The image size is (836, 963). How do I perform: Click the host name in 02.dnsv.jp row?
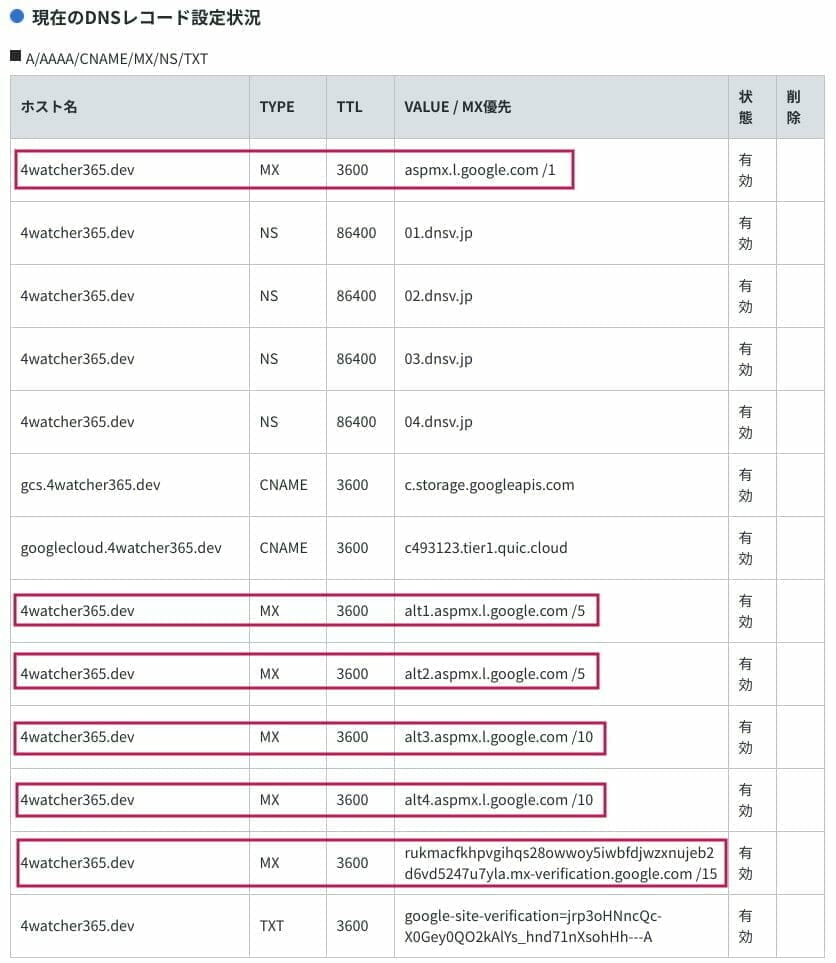(x=77, y=296)
